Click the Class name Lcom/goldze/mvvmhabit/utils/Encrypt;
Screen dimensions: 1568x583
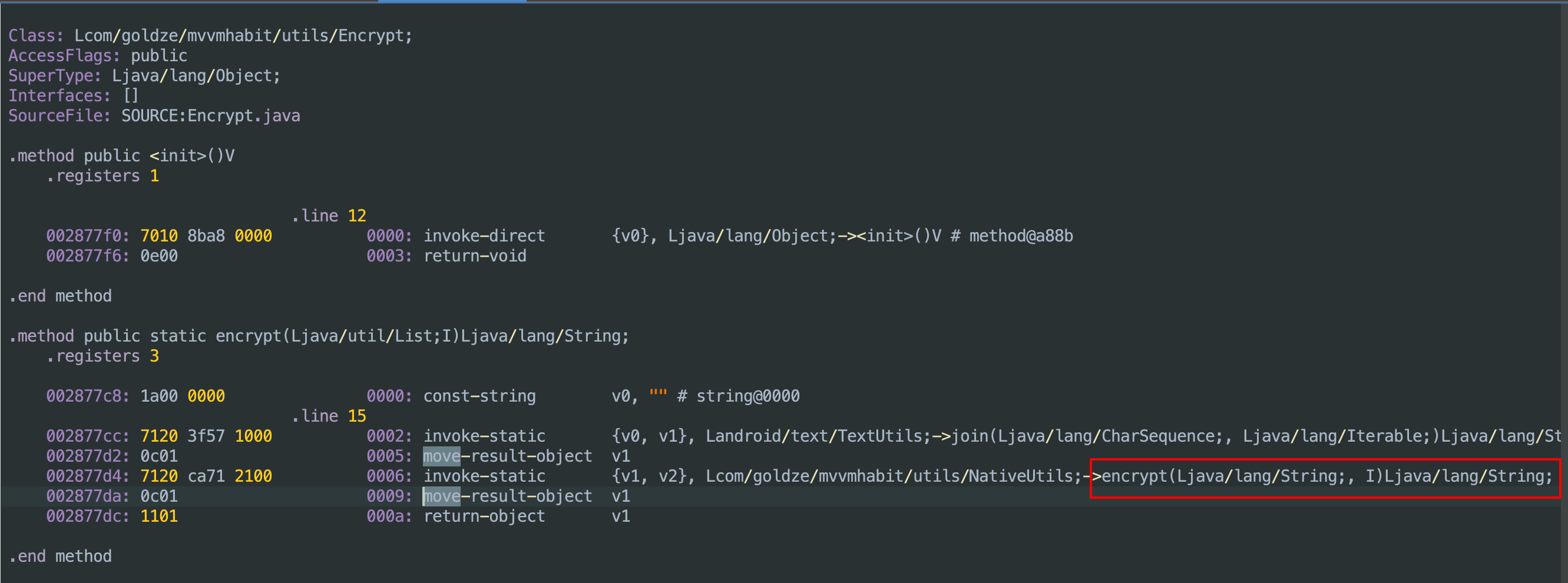243,36
